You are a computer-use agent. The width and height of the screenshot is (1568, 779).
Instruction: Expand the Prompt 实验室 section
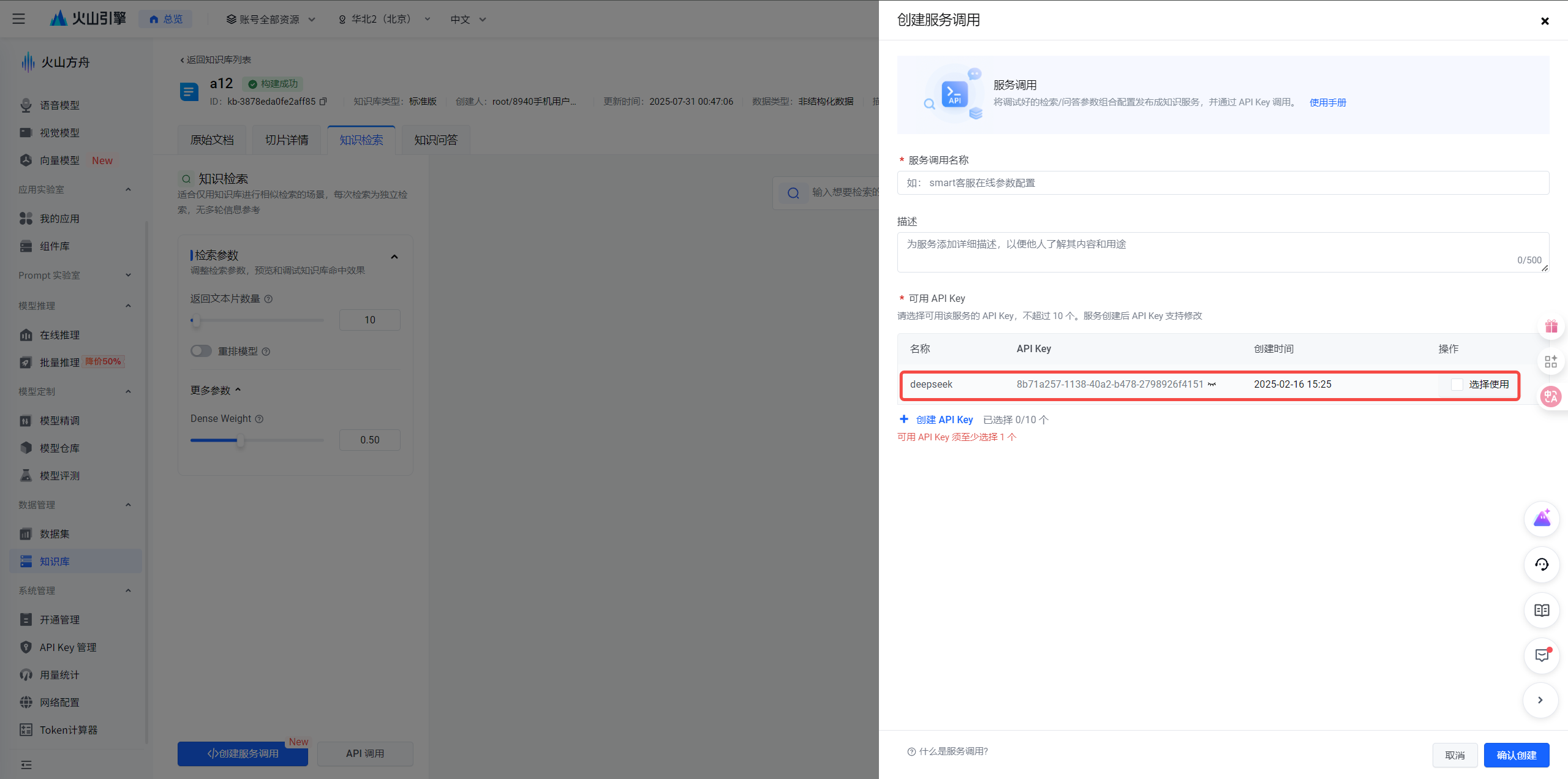tap(128, 275)
